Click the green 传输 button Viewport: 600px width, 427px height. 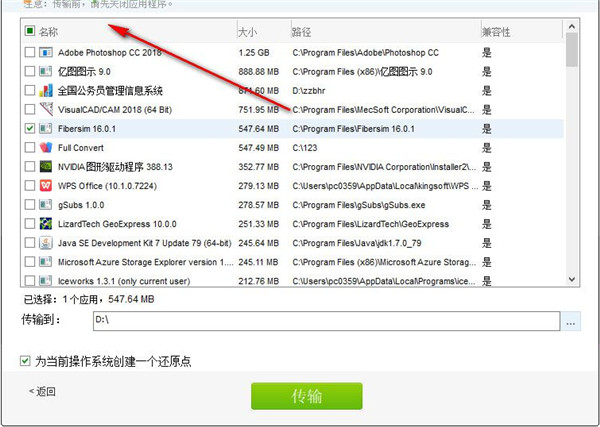tap(307, 396)
